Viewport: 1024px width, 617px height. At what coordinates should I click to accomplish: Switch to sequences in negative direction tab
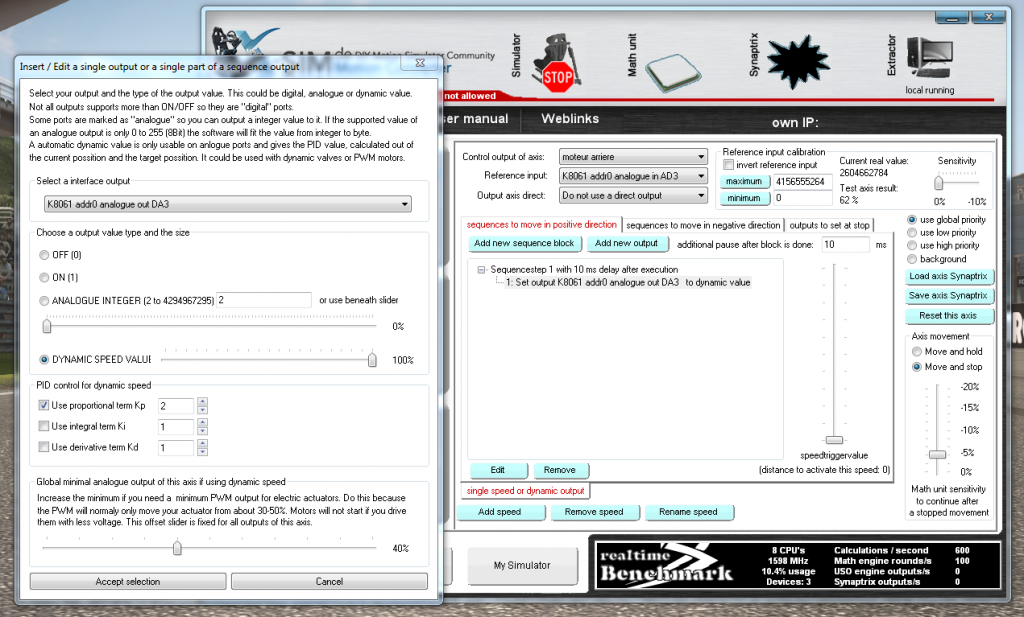703,225
